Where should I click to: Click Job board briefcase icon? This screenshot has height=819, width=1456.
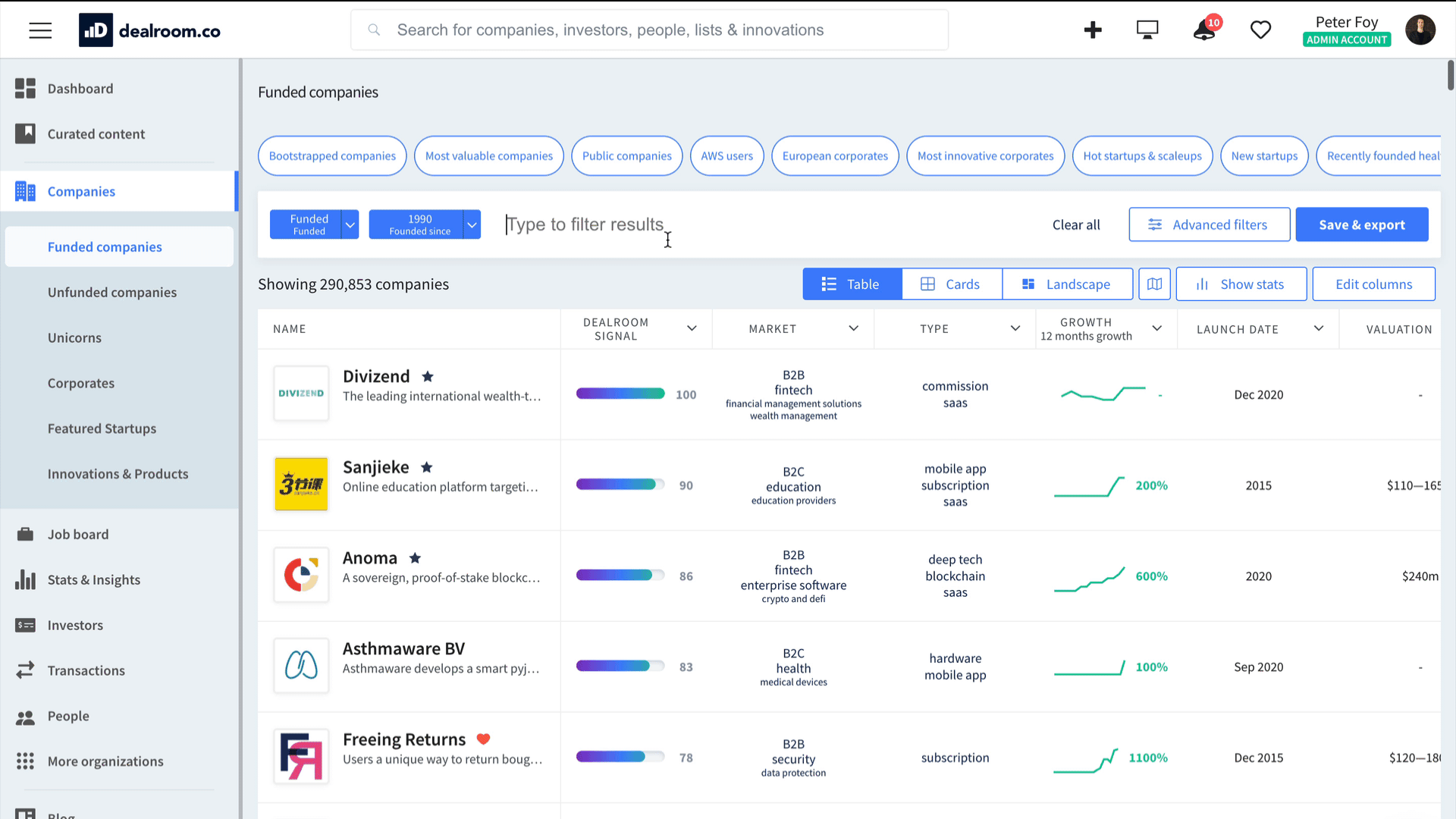pyautogui.click(x=25, y=535)
